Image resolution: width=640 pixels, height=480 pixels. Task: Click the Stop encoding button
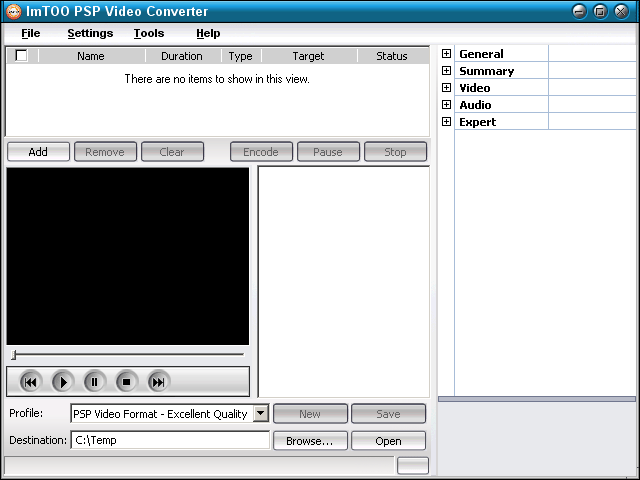[395, 152]
